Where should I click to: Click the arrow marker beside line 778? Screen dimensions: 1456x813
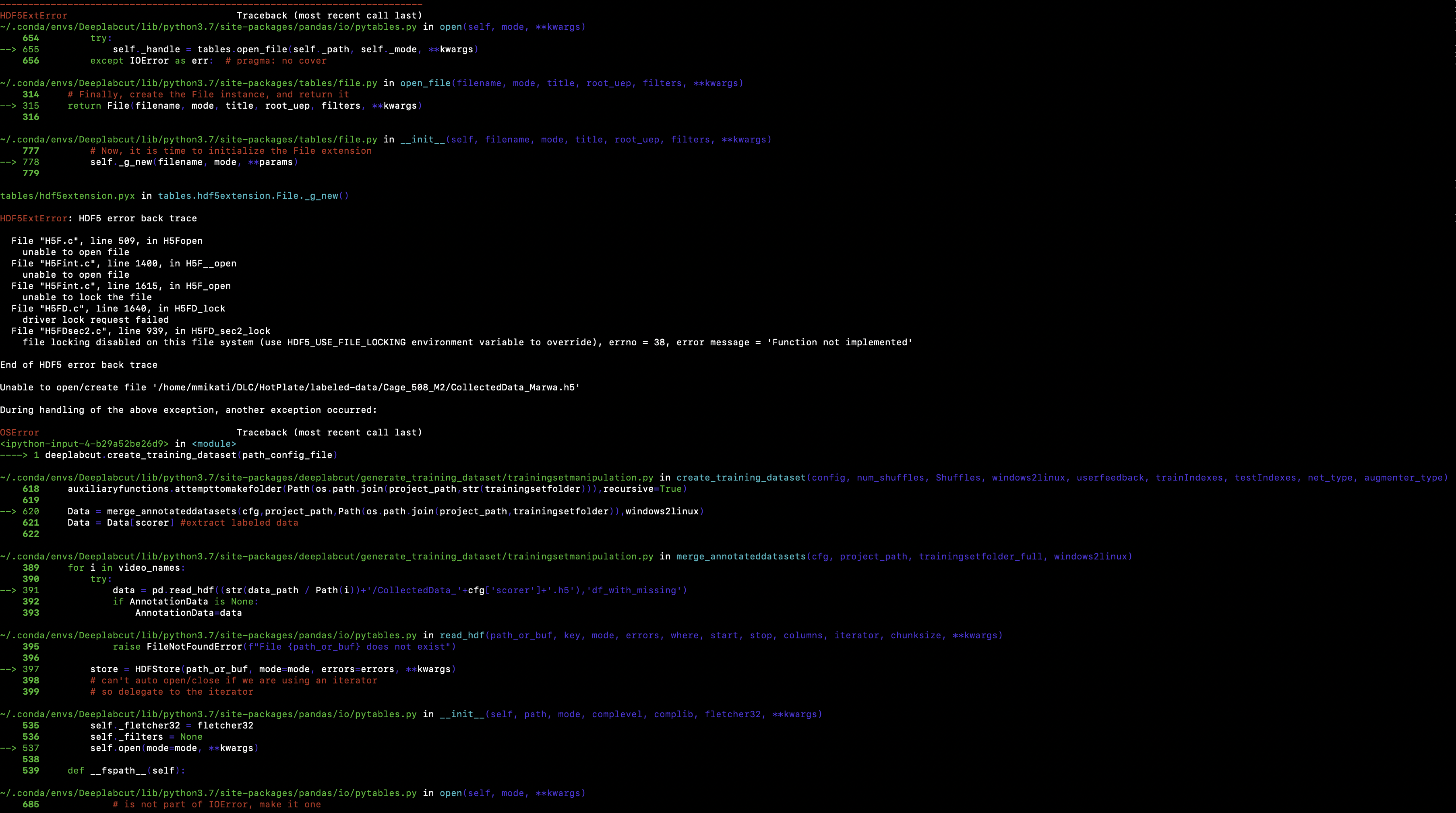click(x=8, y=162)
